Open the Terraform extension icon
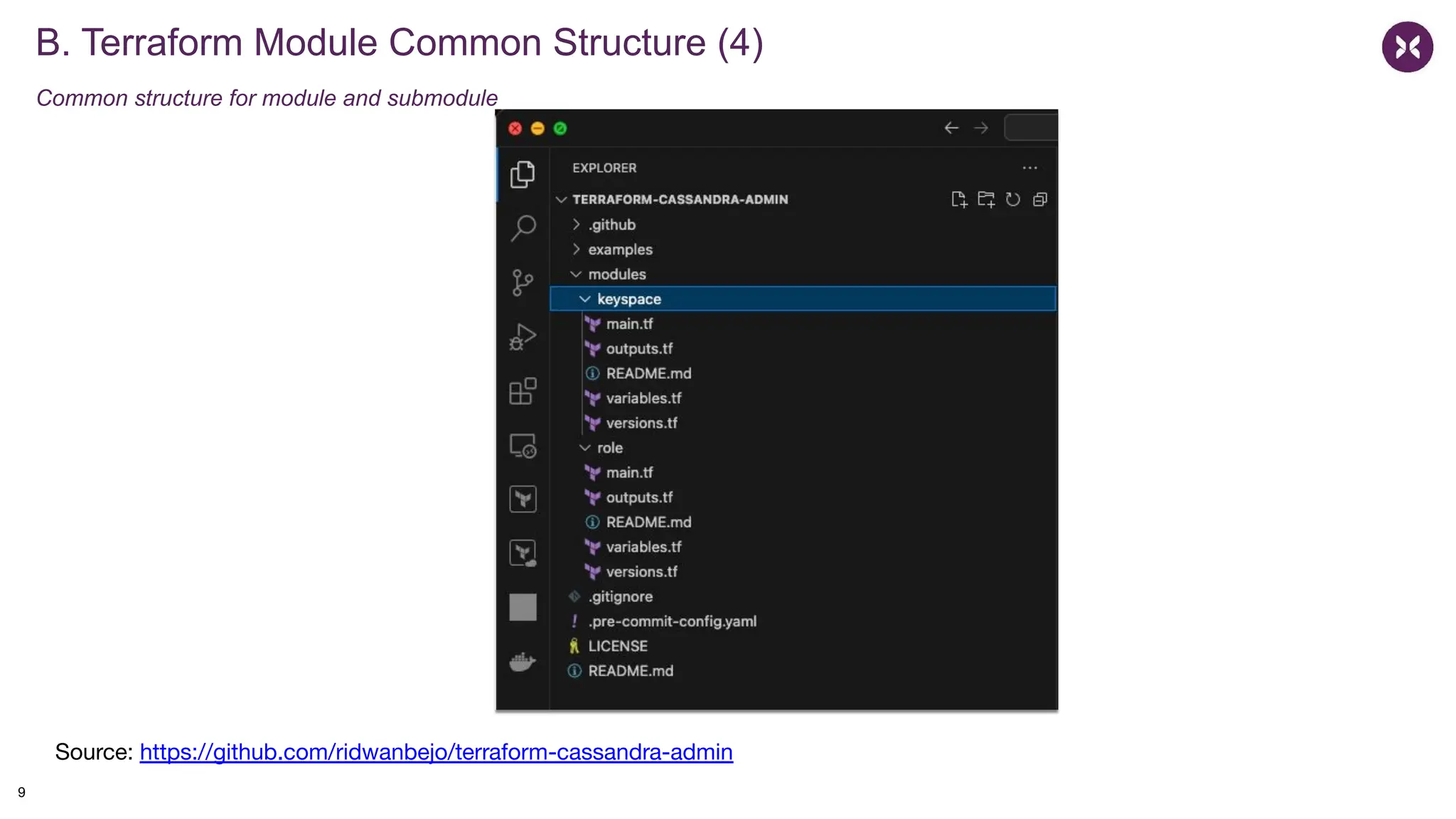1456x819 pixels. tap(523, 499)
